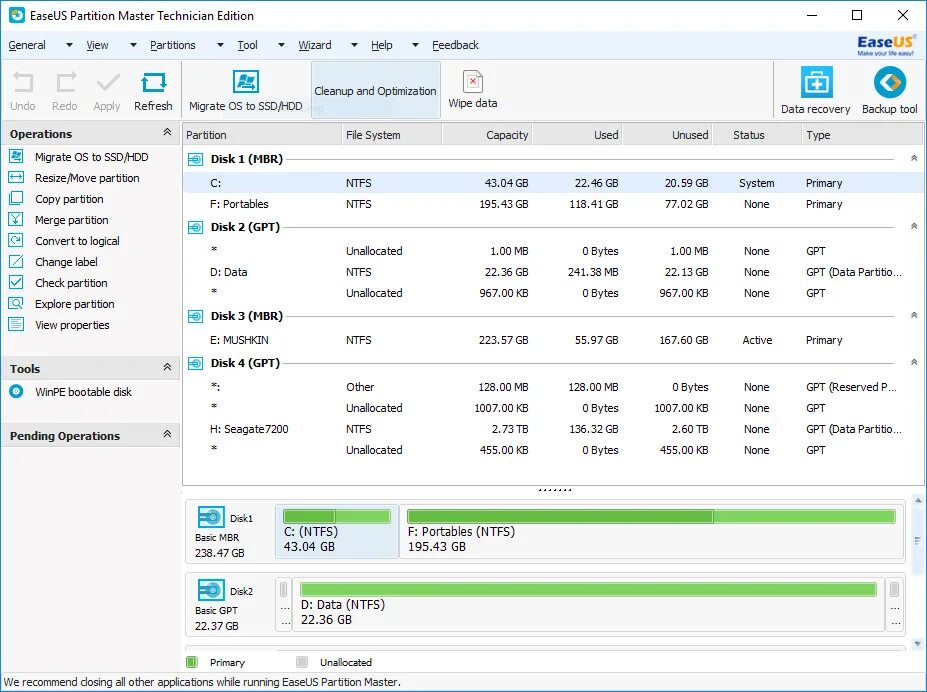Open the General menu
This screenshot has width=927, height=692.
tap(27, 45)
